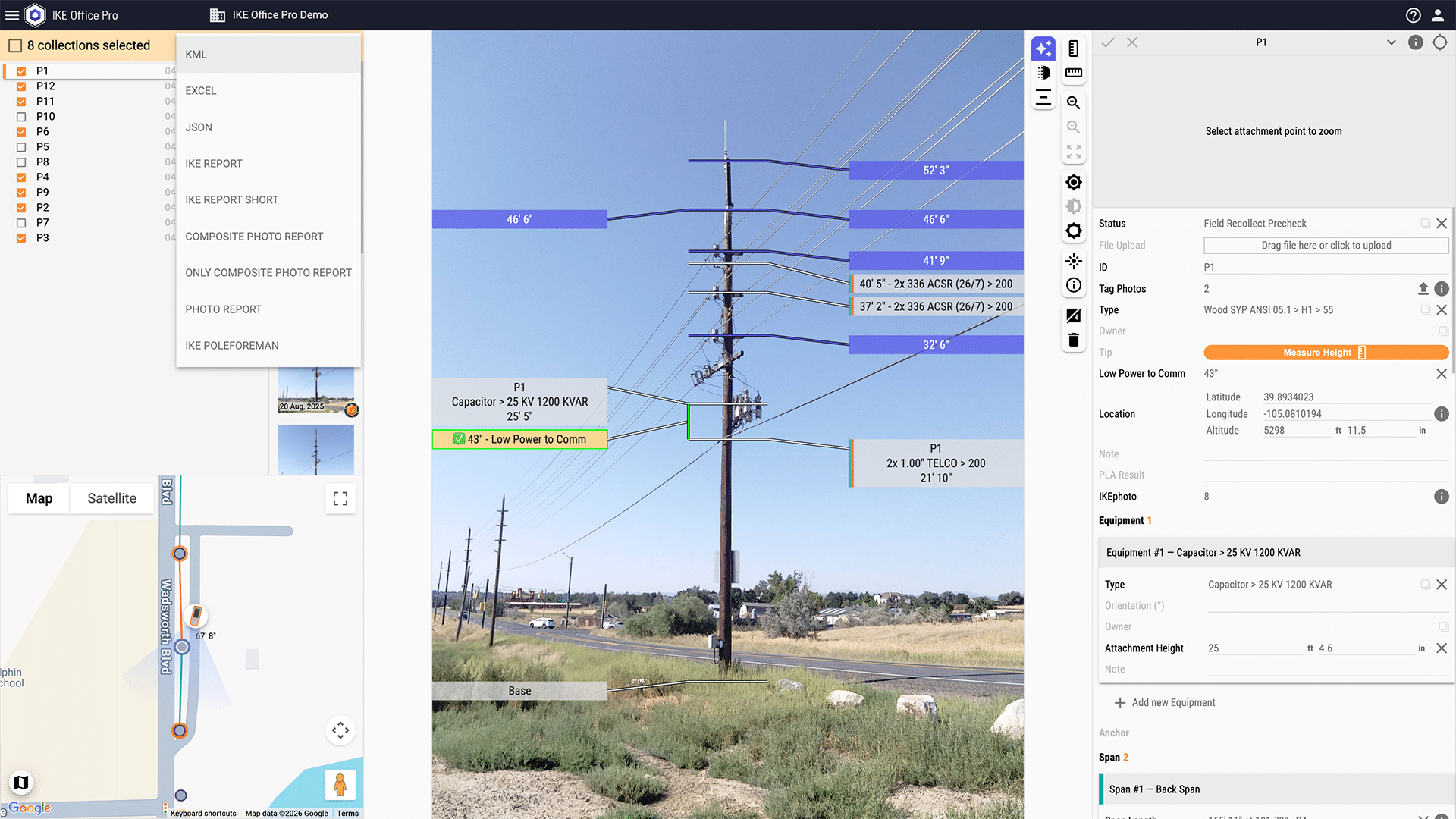Click the vertical alignment lines tool icon
Screen dimensions: 1456x819
click(x=1043, y=97)
